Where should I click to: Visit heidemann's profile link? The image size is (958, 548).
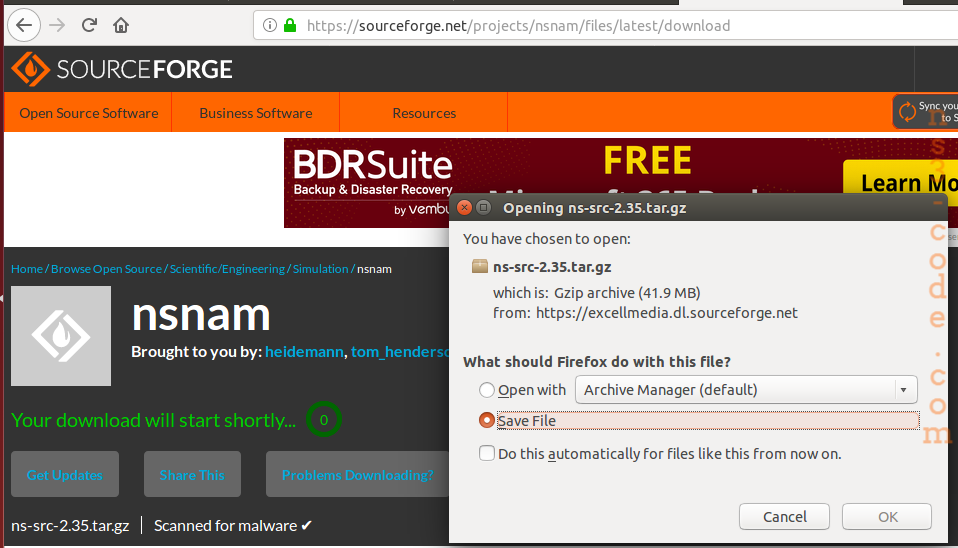[x=304, y=352]
